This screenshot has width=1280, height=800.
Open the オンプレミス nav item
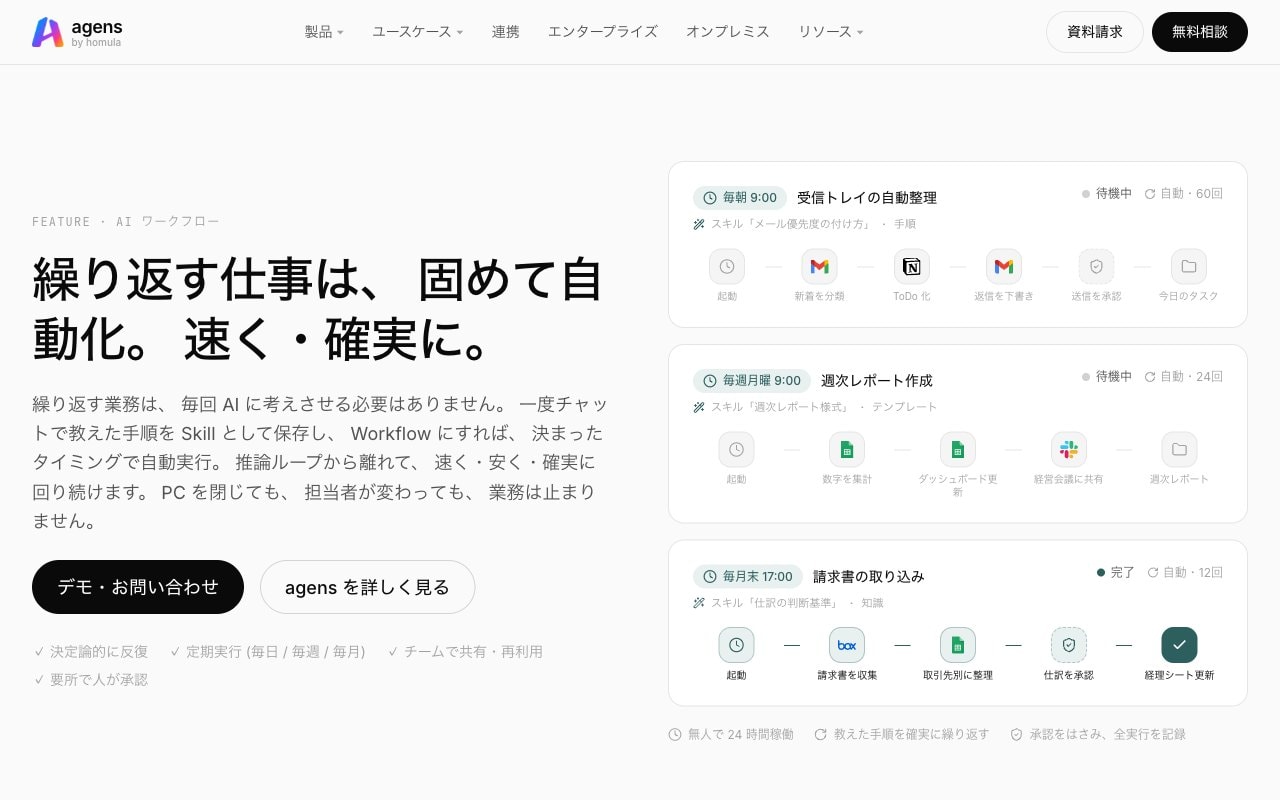click(728, 32)
